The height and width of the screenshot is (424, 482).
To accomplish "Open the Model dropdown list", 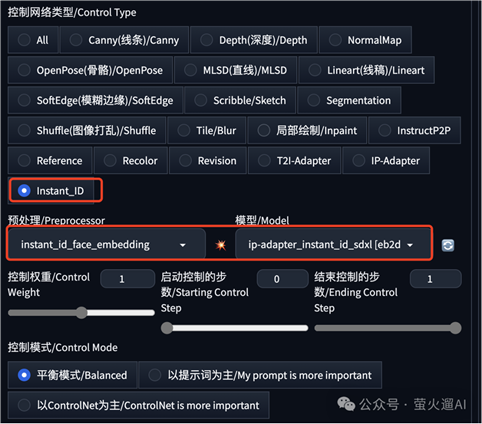I will (333, 245).
